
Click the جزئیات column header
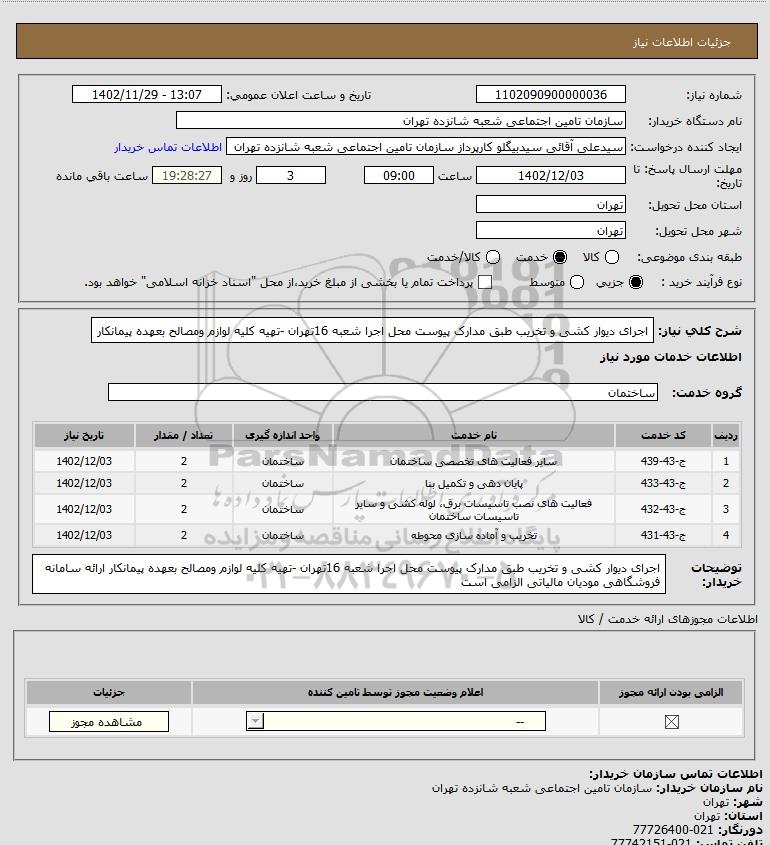coord(109,692)
